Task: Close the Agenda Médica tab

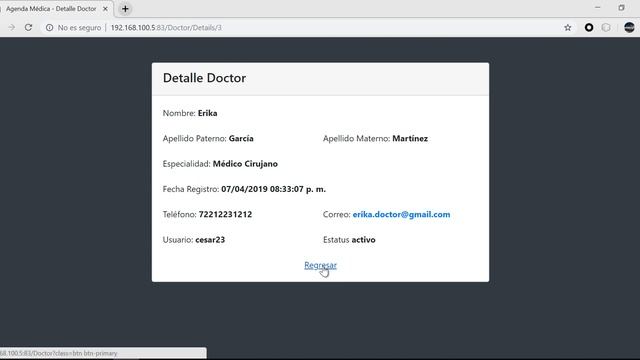Action: pos(105,9)
